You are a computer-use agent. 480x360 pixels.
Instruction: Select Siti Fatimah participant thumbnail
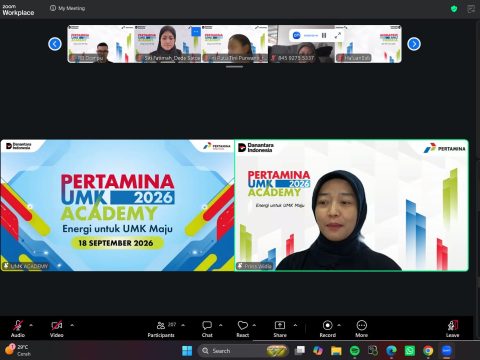coord(168,44)
